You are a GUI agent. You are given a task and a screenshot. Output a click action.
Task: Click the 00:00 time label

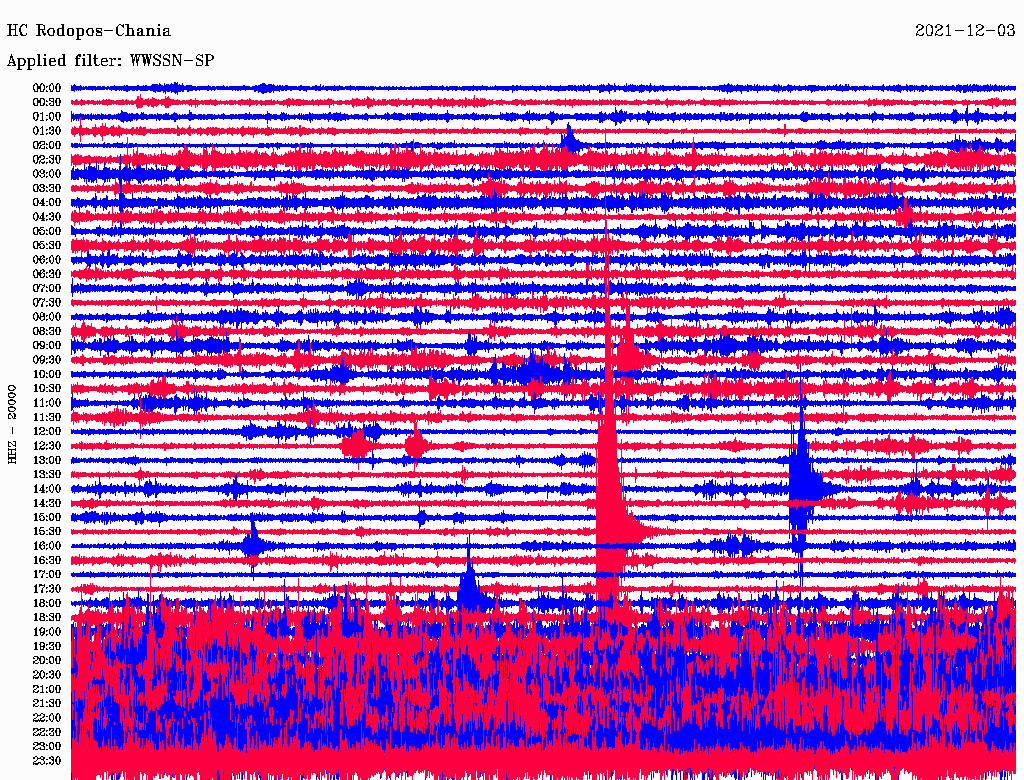(47, 88)
